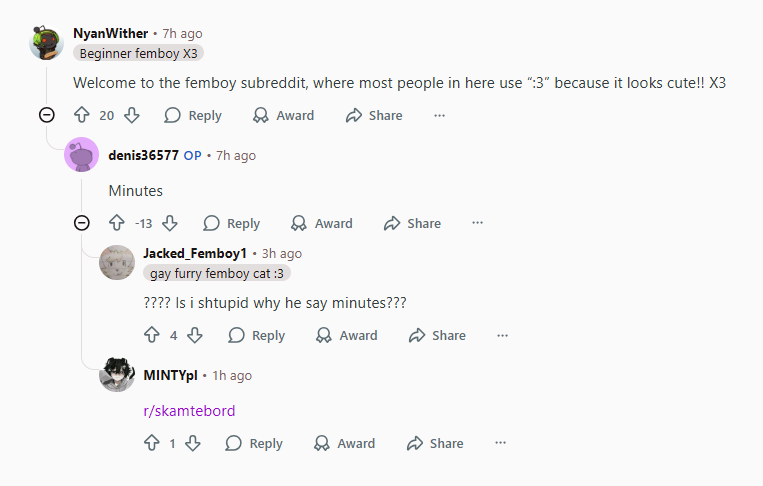Open more options on denis36577's comment

(x=477, y=223)
